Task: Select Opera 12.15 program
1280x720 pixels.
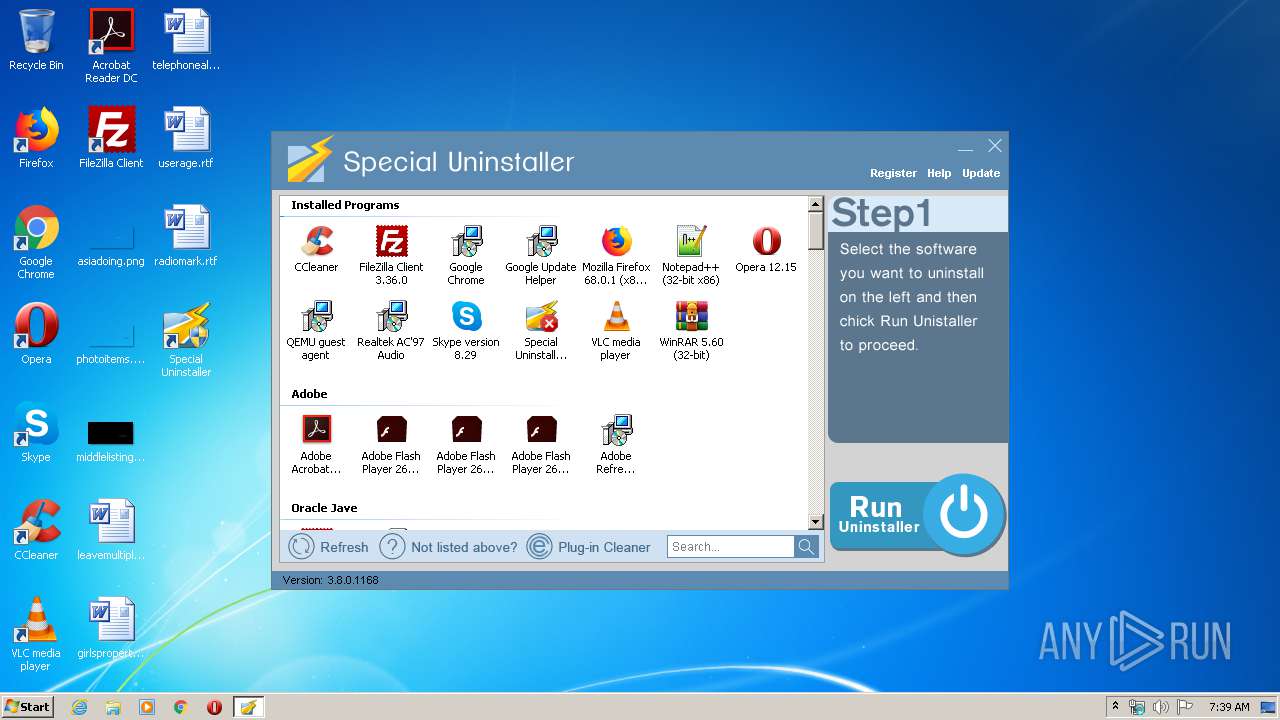Action: [x=766, y=249]
